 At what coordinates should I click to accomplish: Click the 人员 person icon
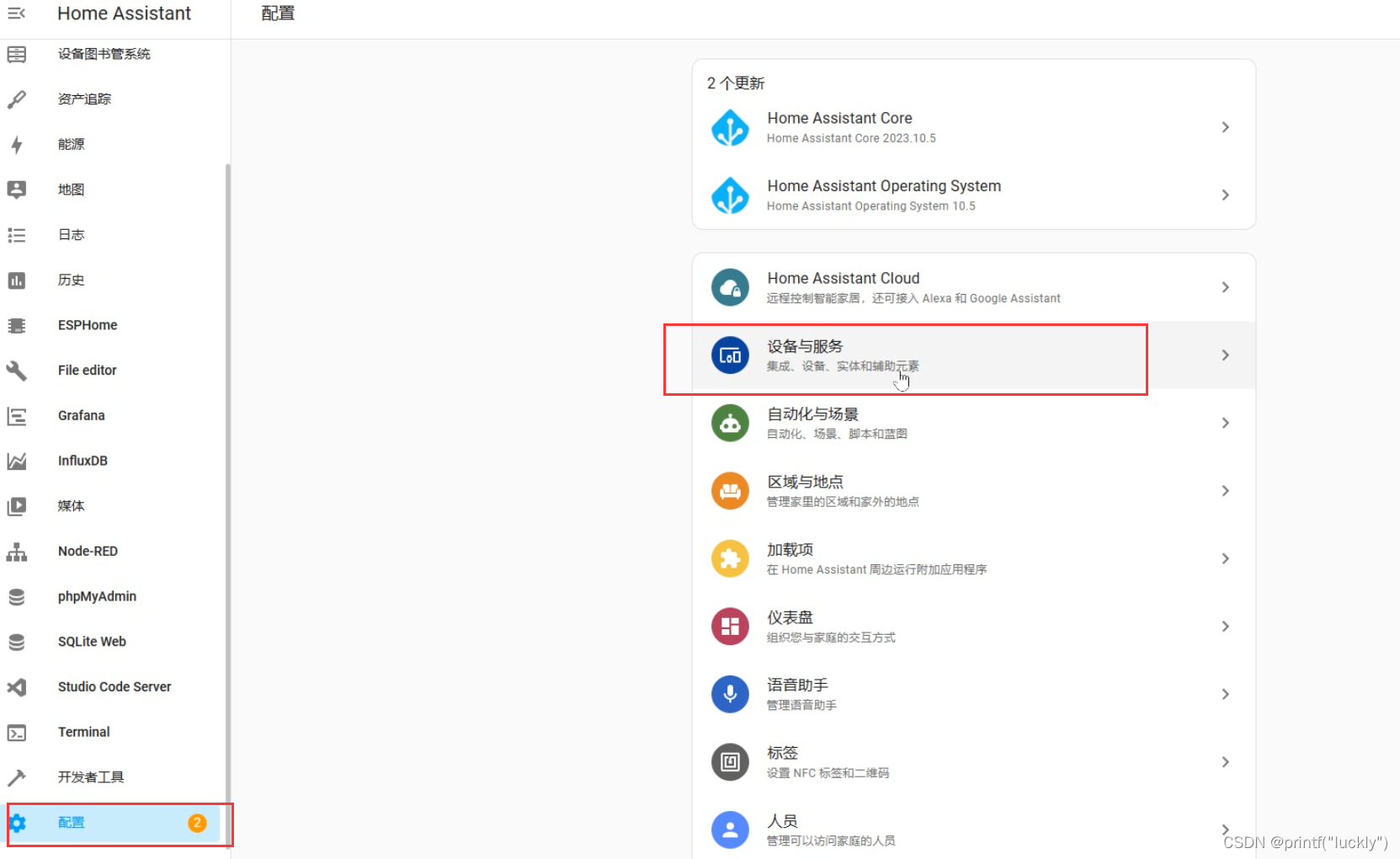pyautogui.click(x=730, y=830)
